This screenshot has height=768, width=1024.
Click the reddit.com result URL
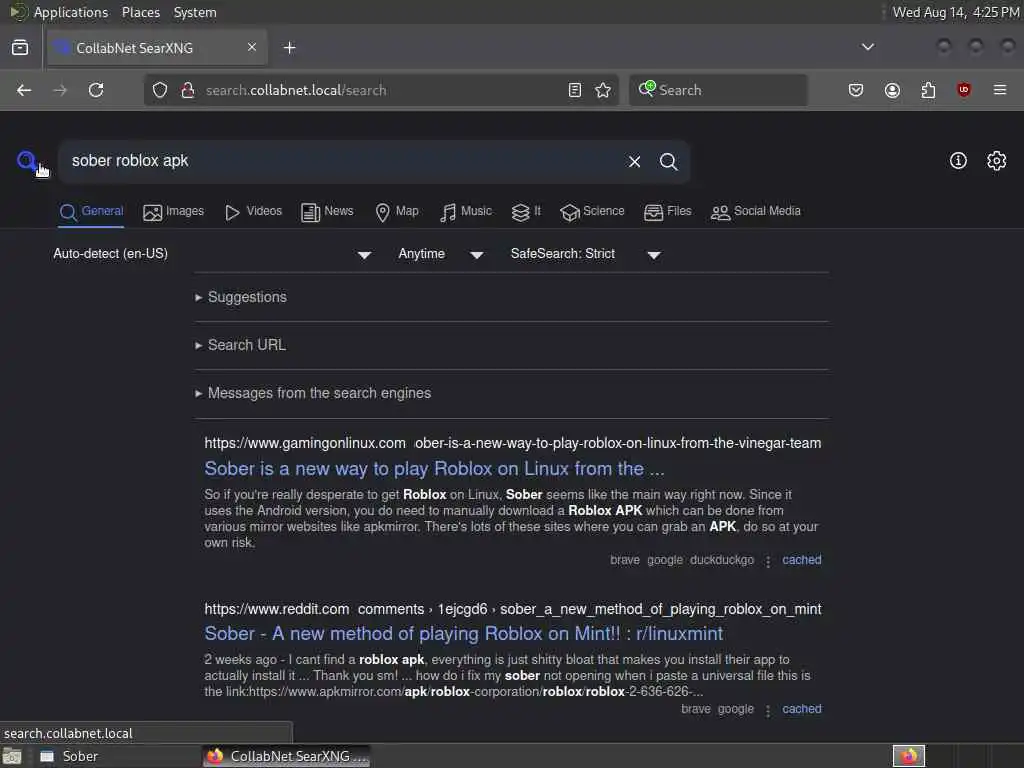click(x=513, y=609)
